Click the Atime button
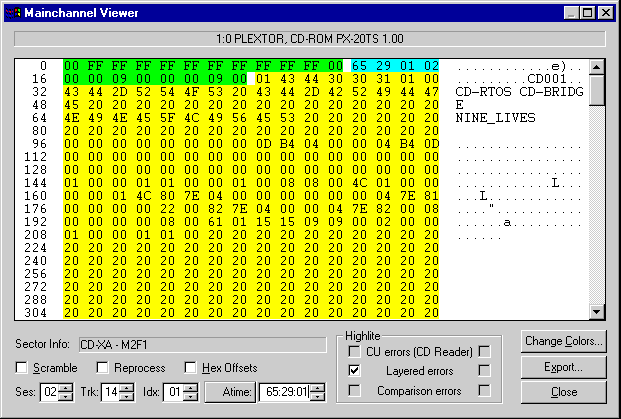Screen dimensions: 621x419 [x=230, y=392]
